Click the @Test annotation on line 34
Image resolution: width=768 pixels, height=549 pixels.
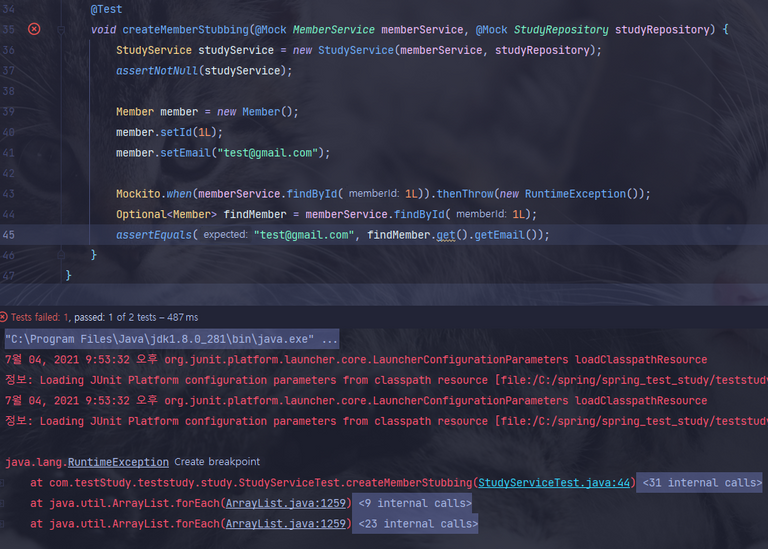pos(106,9)
